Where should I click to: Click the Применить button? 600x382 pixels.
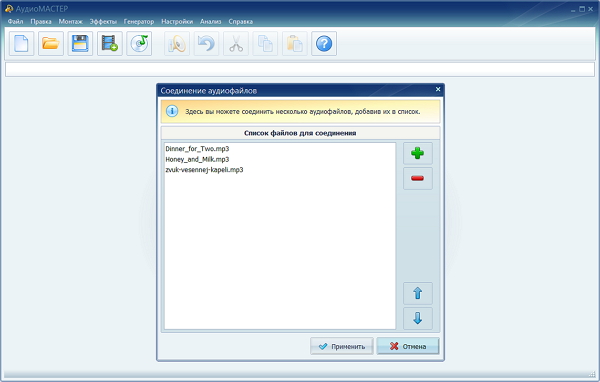[342, 346]
